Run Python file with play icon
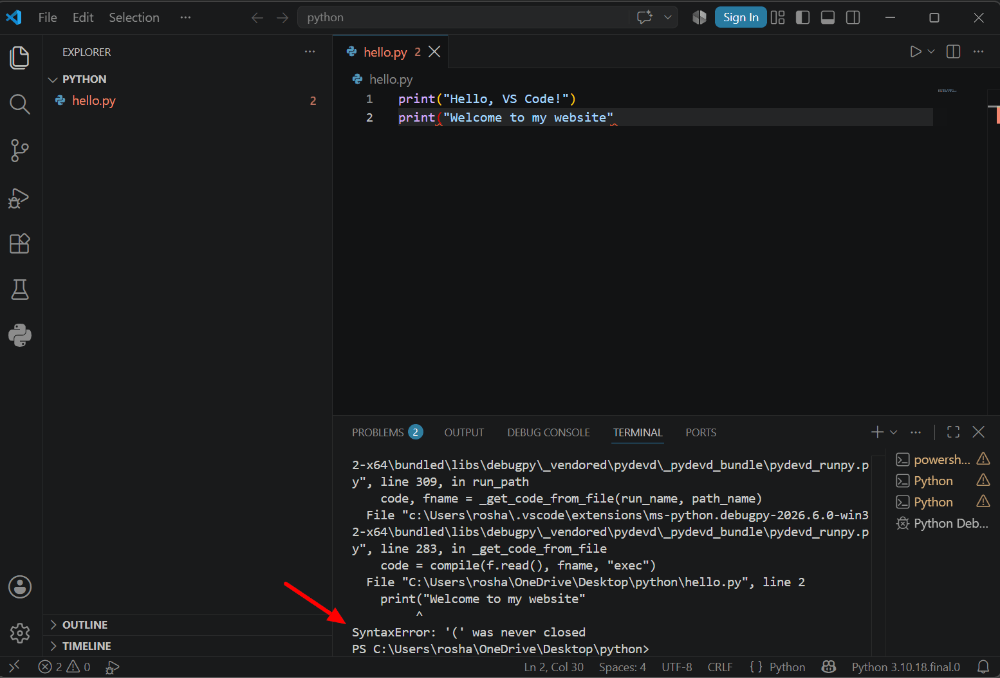The image size is (1000, 678). pos(915,52)
